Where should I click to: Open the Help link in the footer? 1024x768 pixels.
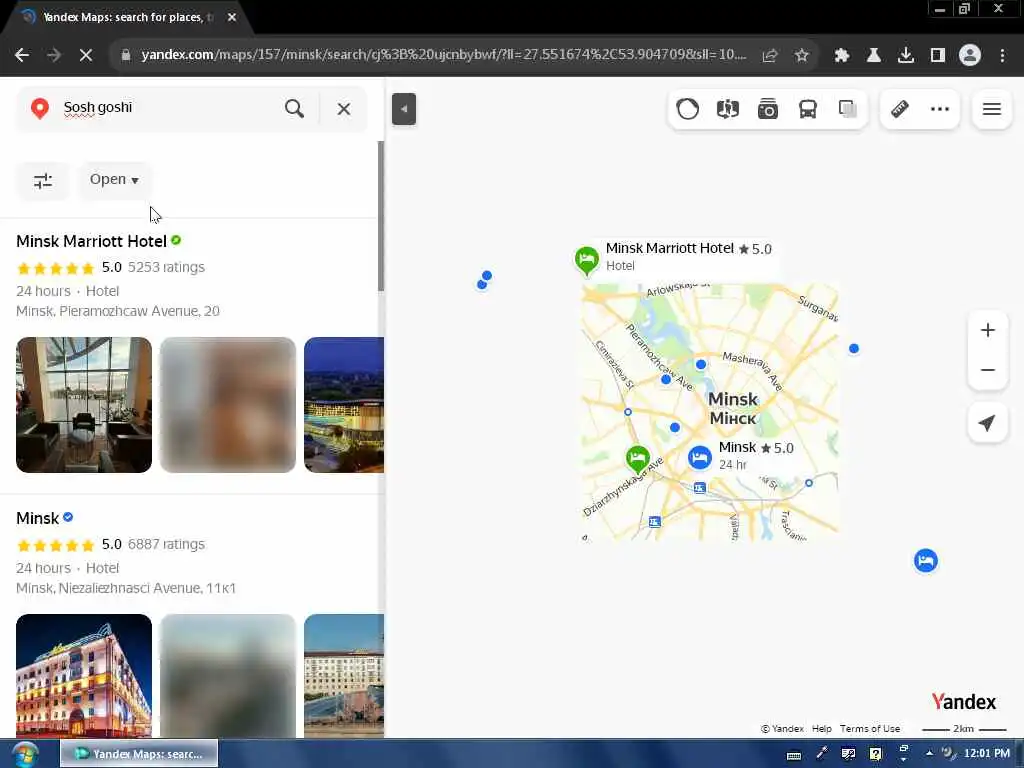click(x=822, y=729)
